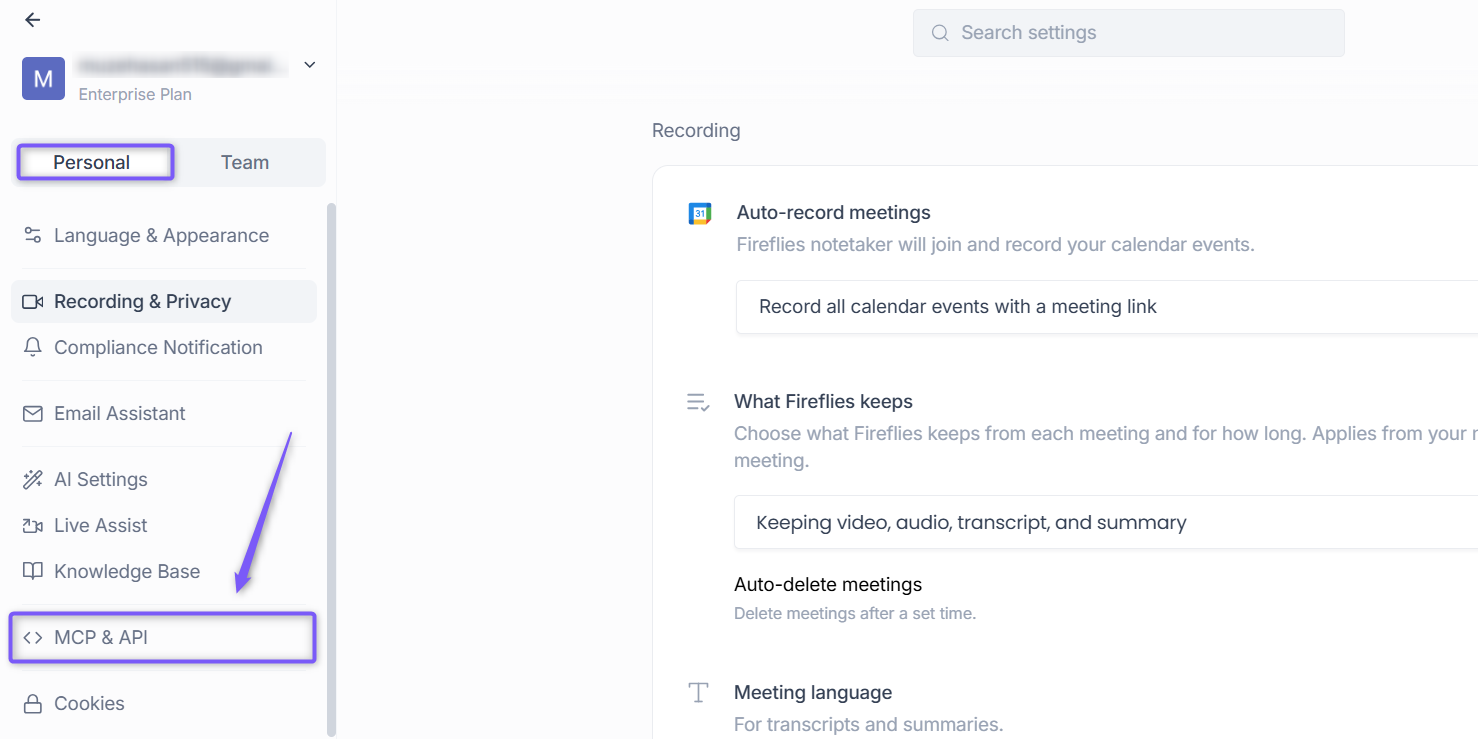
Task: Open Knowledge Base settings
Action: (x=164, y=572)
